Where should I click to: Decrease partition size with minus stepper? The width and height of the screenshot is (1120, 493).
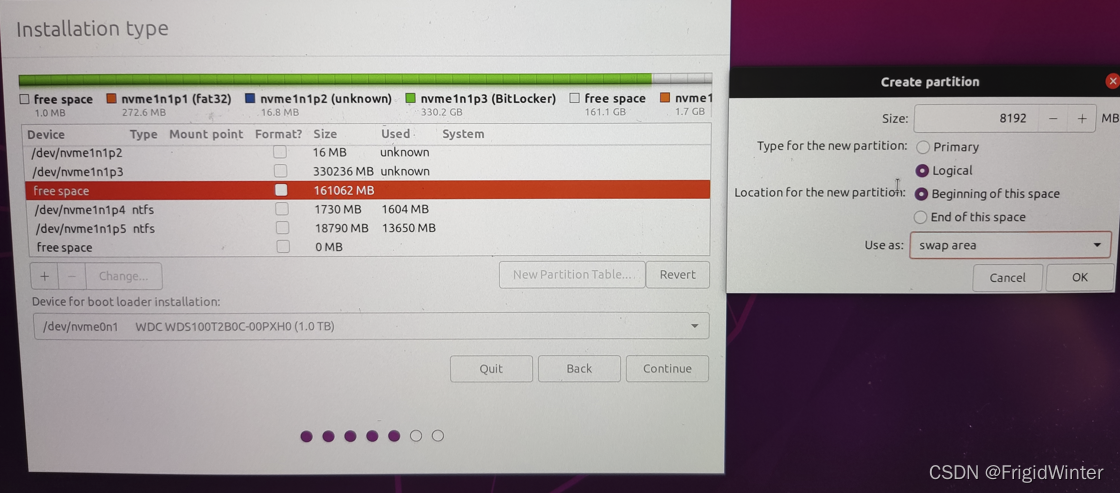pos(1053,119)
